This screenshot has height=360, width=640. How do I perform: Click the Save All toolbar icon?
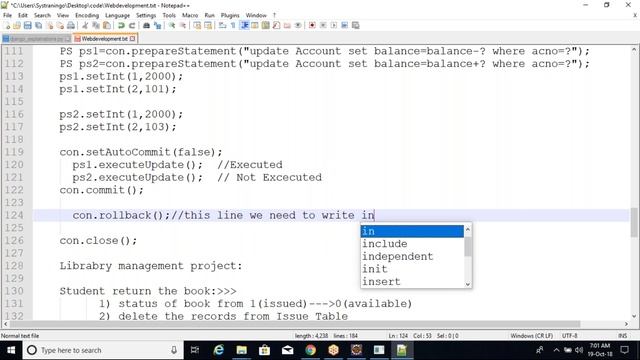(38, 25)
